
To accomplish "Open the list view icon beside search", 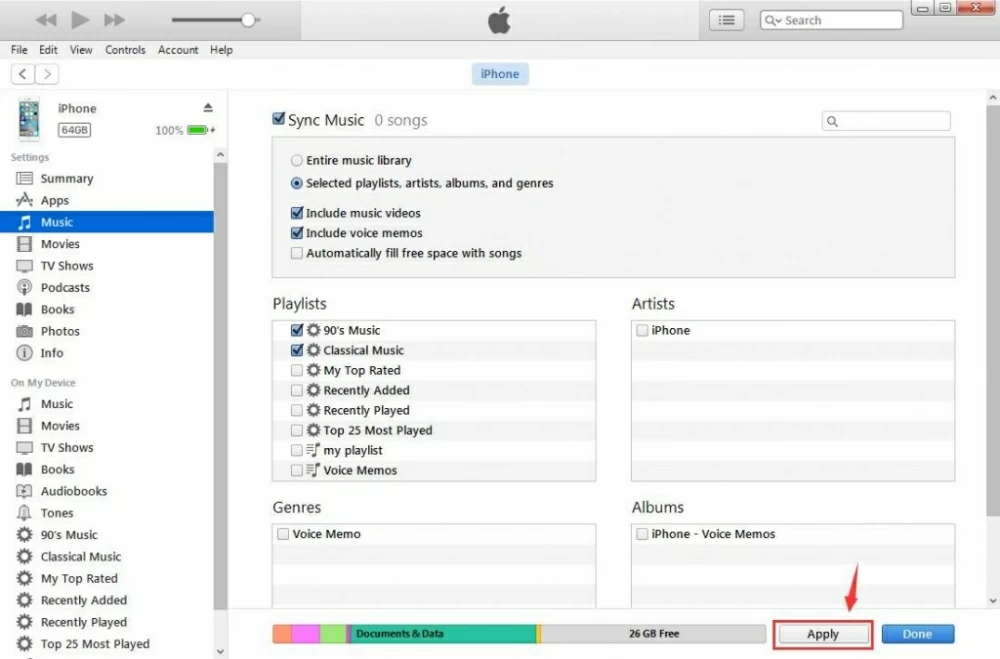I will point(726,20).
